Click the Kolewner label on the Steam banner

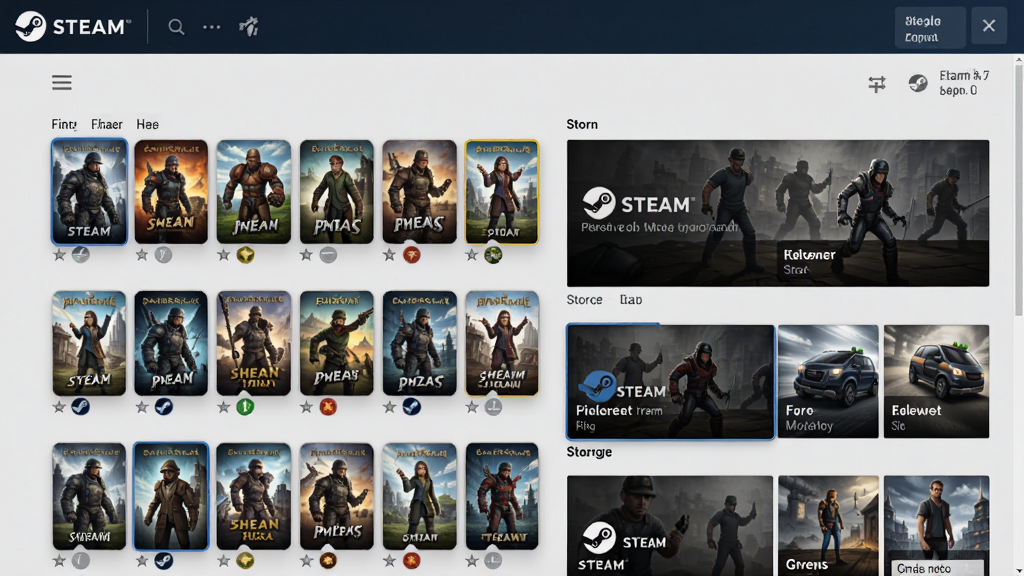point(809,255)
